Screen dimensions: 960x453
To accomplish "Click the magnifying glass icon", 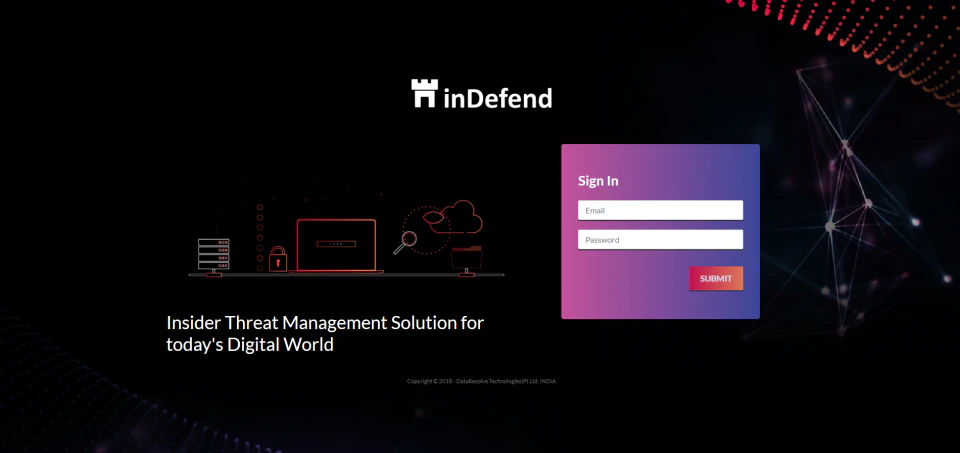I will coord(405,242).
